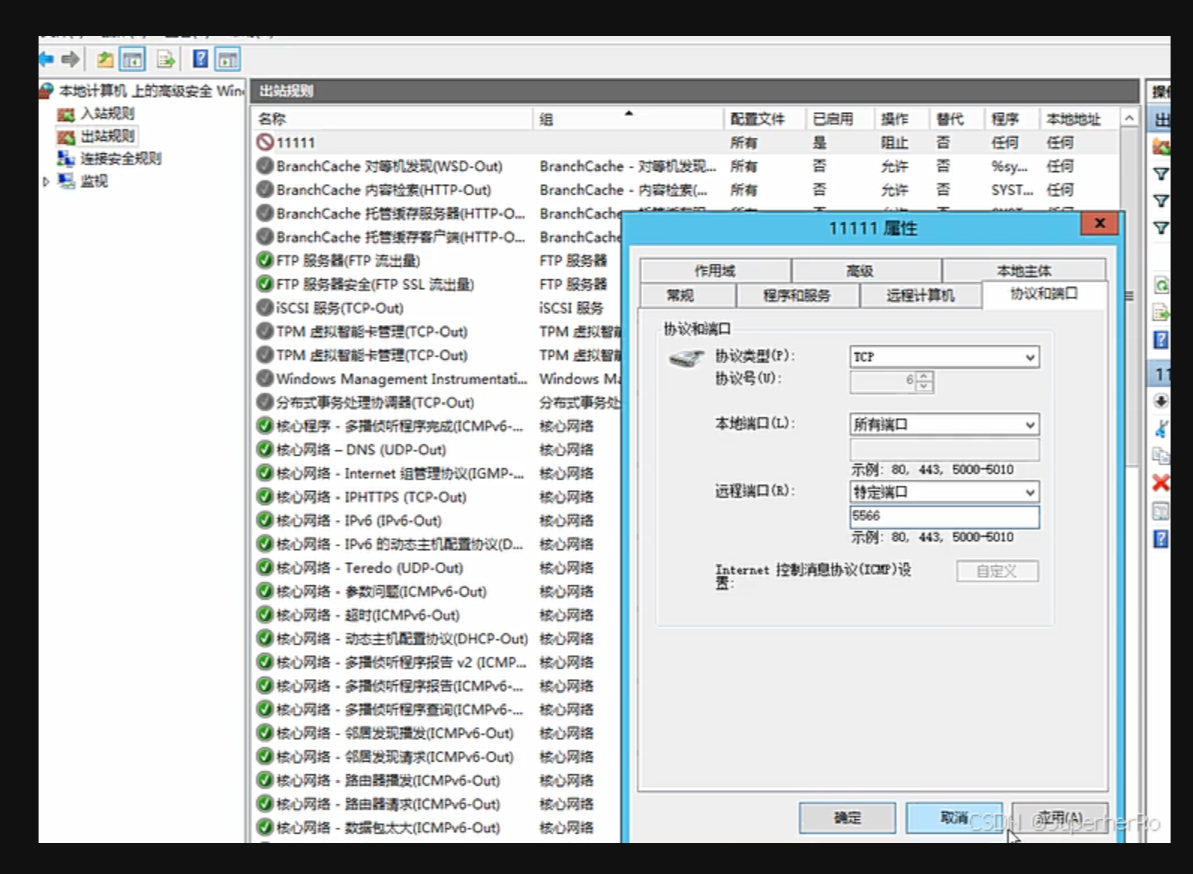Click the Export list toolbar icon
This screenshot has height=874, width=1193.
[x=165, y=59]
